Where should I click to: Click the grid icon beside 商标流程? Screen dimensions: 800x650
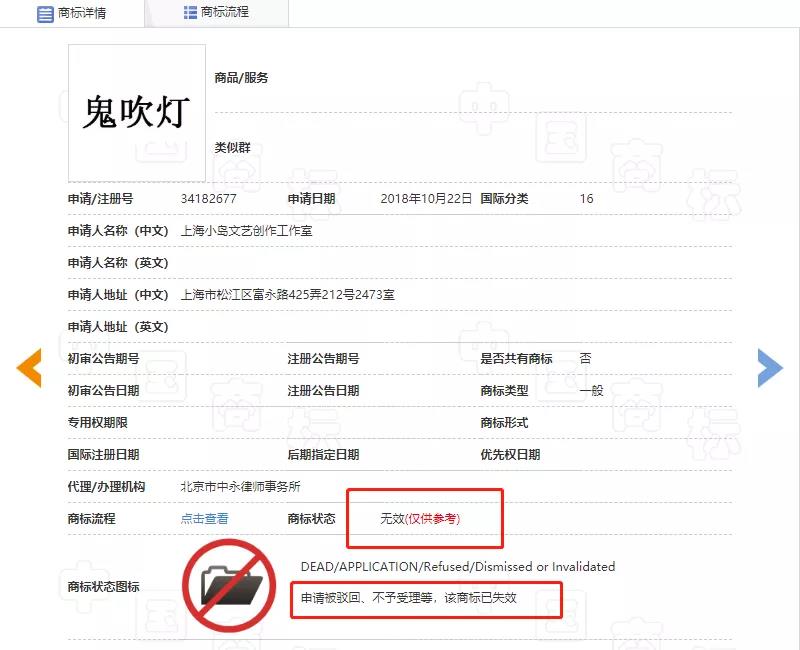(190, 12)
